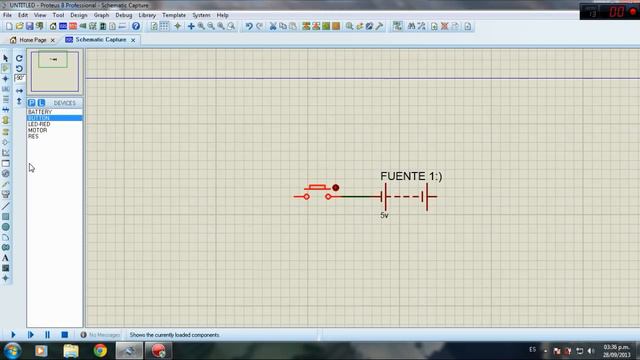The height and width of the screenshot is (360, 640).
Task: Open the Graph menu
Action: click(101, 15)
